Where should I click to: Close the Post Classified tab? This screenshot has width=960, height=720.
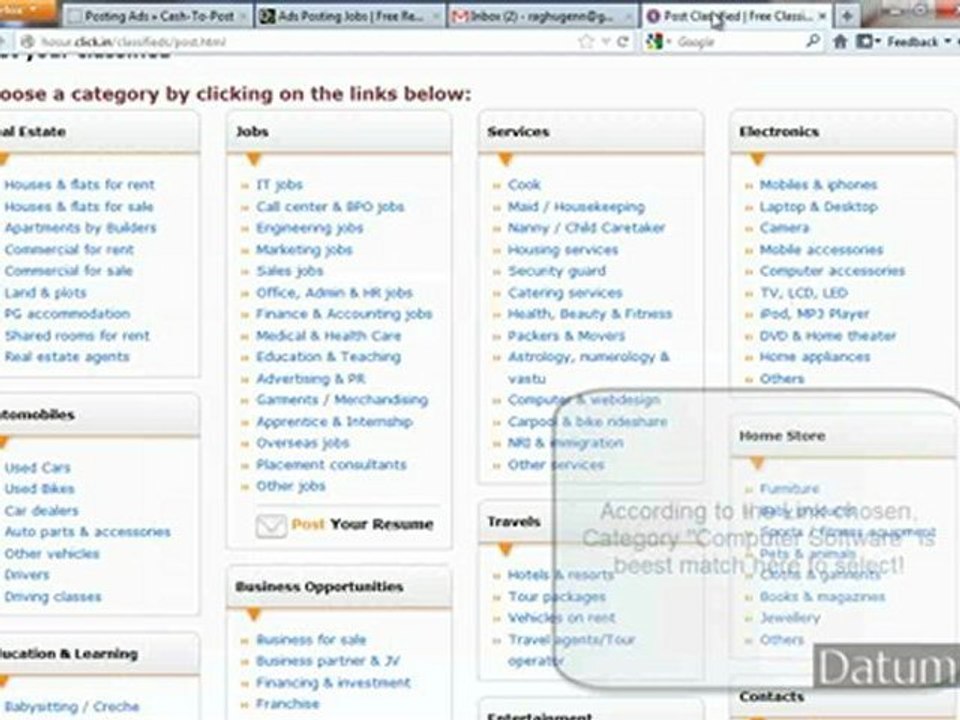pyautogui.click(x=822, y=17)
